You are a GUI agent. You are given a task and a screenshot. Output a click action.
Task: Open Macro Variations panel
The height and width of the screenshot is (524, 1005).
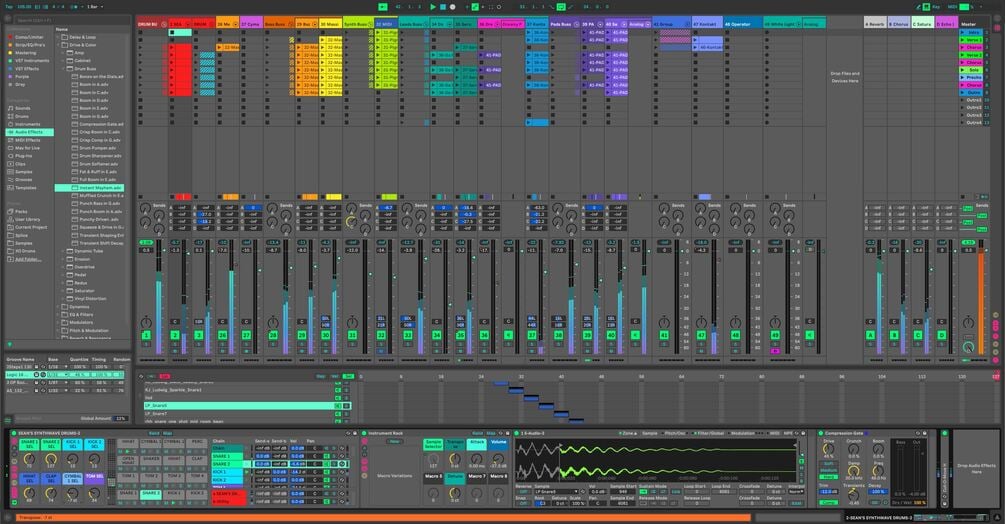pyautogui.click(x=395, y=476)
